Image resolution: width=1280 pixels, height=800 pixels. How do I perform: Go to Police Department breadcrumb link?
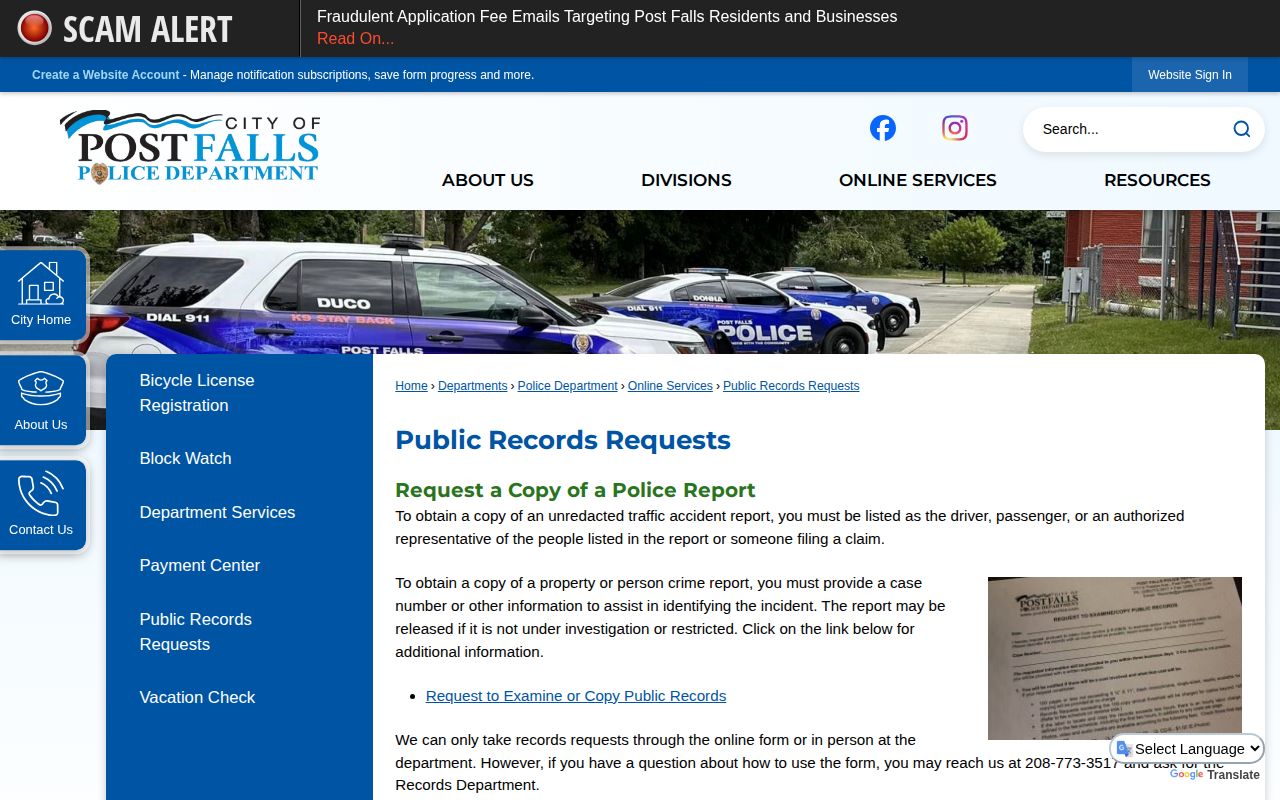(x=567, y=386)
